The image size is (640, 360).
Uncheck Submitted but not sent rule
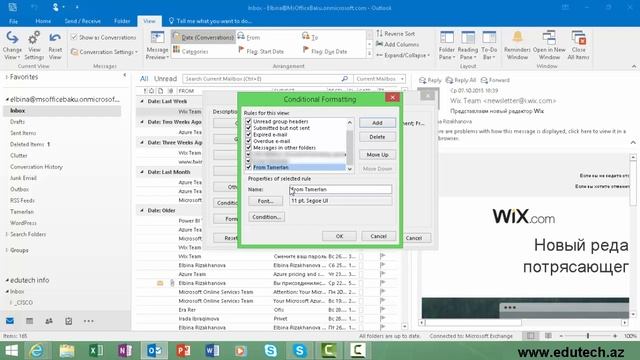click(x=248, y=128)
